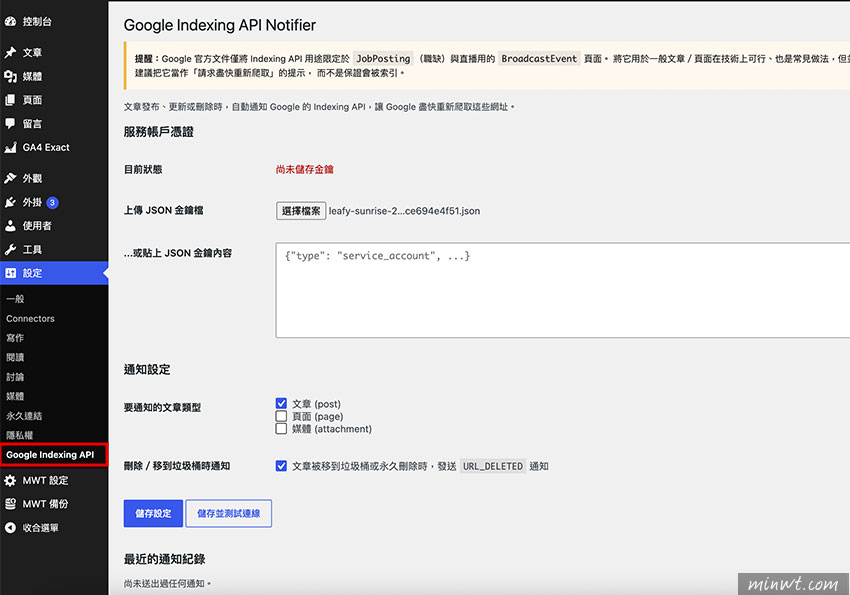Select 永久連結 settings submenu
The image size is (850, 595).
coord(24,416)
